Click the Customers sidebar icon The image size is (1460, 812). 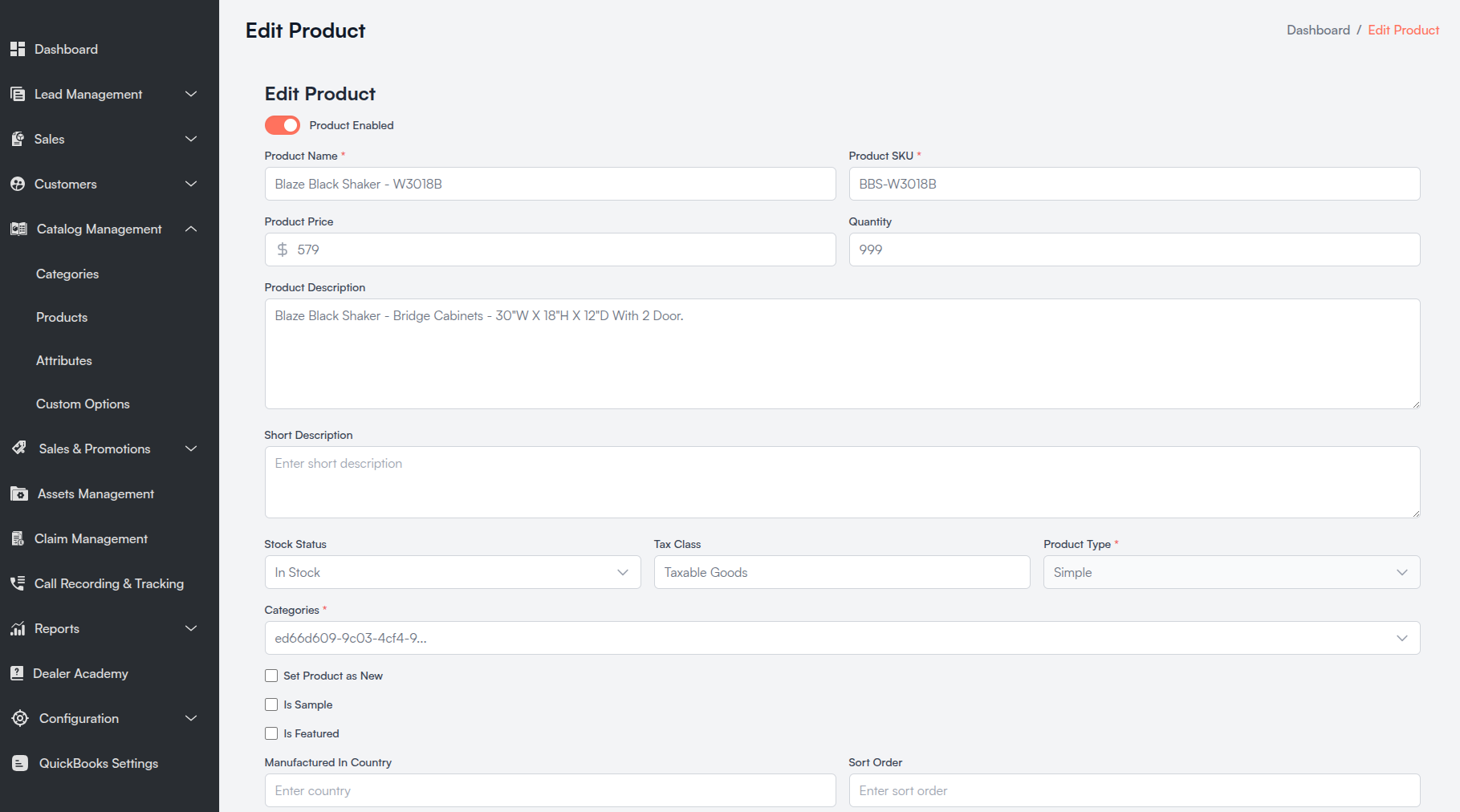18,184
